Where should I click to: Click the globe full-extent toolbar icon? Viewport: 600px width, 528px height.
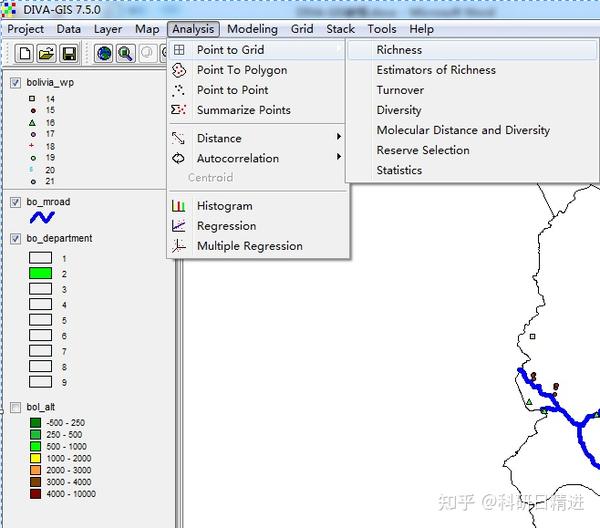point(104,53)
